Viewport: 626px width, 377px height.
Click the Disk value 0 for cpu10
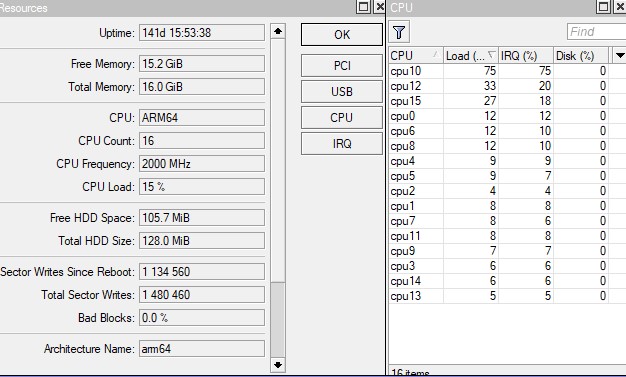603,71
